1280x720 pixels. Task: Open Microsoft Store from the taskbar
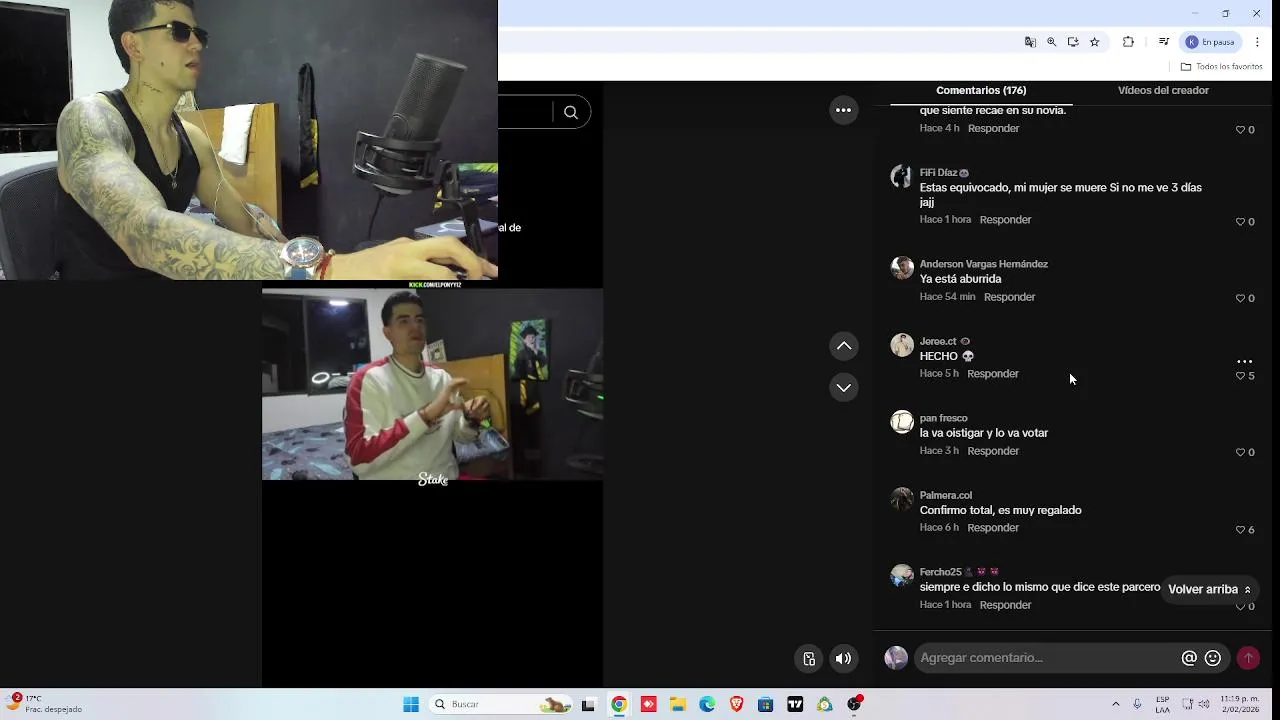pos(765,704)
